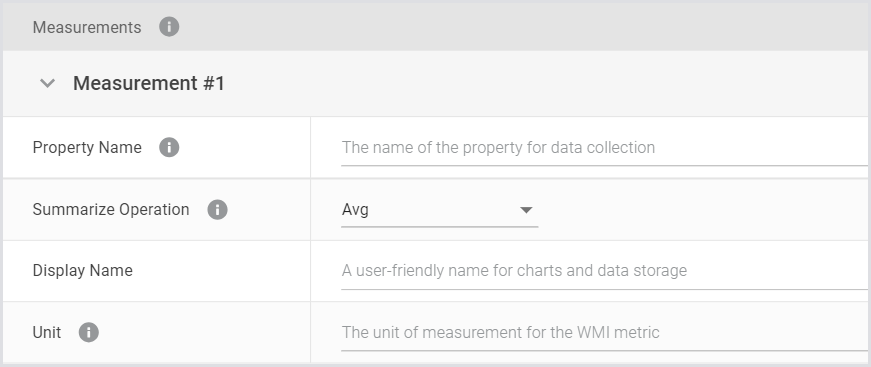The height and width of the screenshot is (367, 871).
Task: Collapse Measurement #1 with the chevron
Action: 48,83
